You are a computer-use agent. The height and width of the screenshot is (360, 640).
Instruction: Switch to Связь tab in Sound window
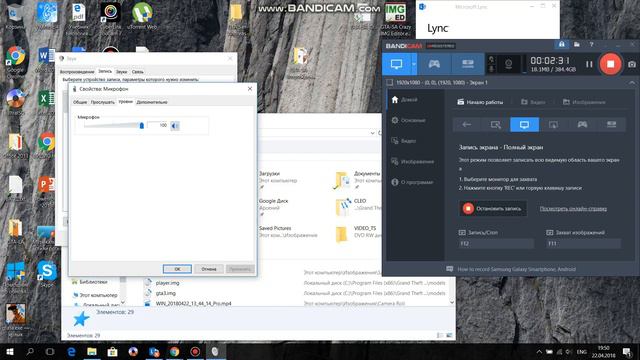pos(138,72)
